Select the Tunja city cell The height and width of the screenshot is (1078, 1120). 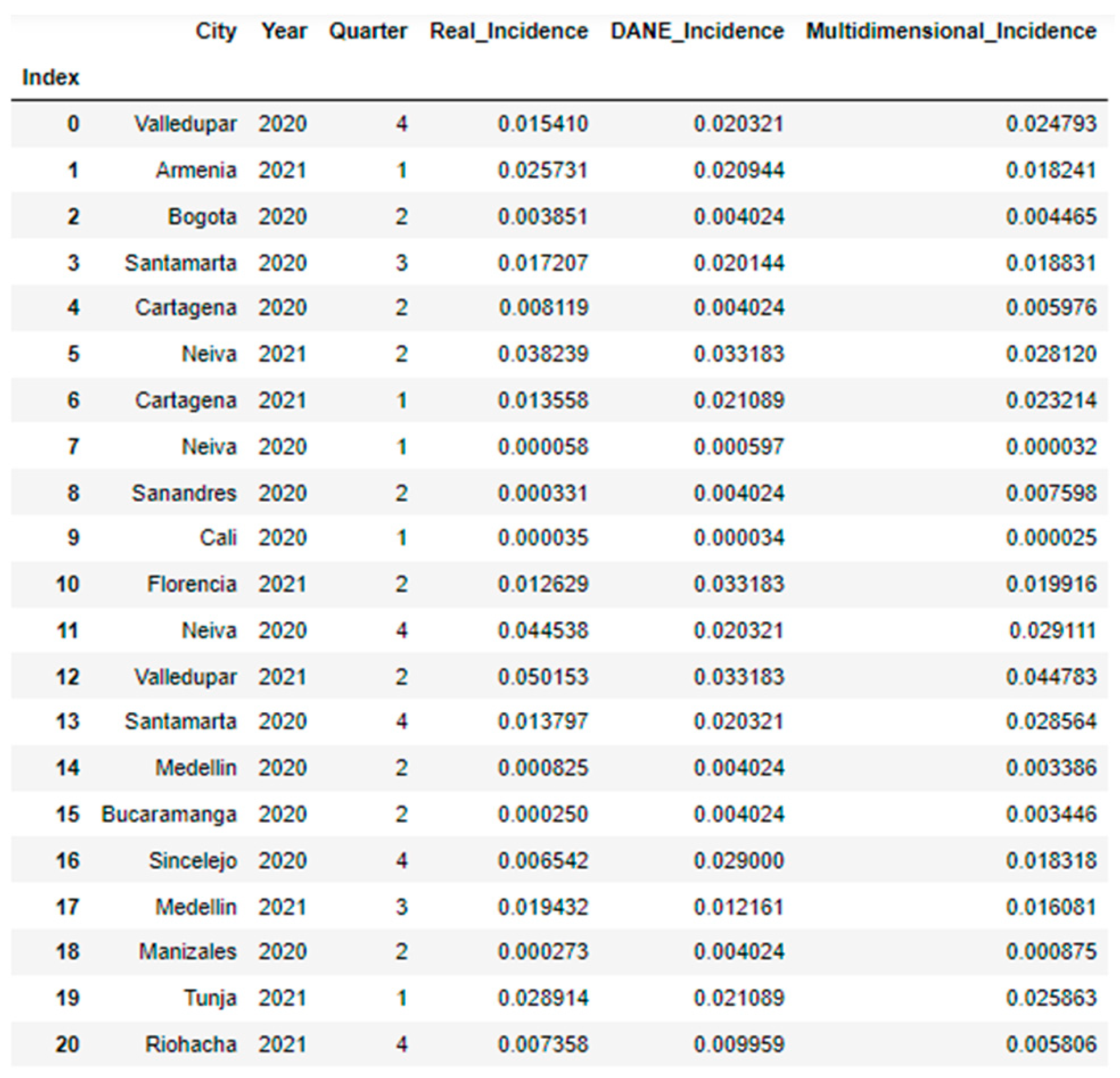coord(209,998)
